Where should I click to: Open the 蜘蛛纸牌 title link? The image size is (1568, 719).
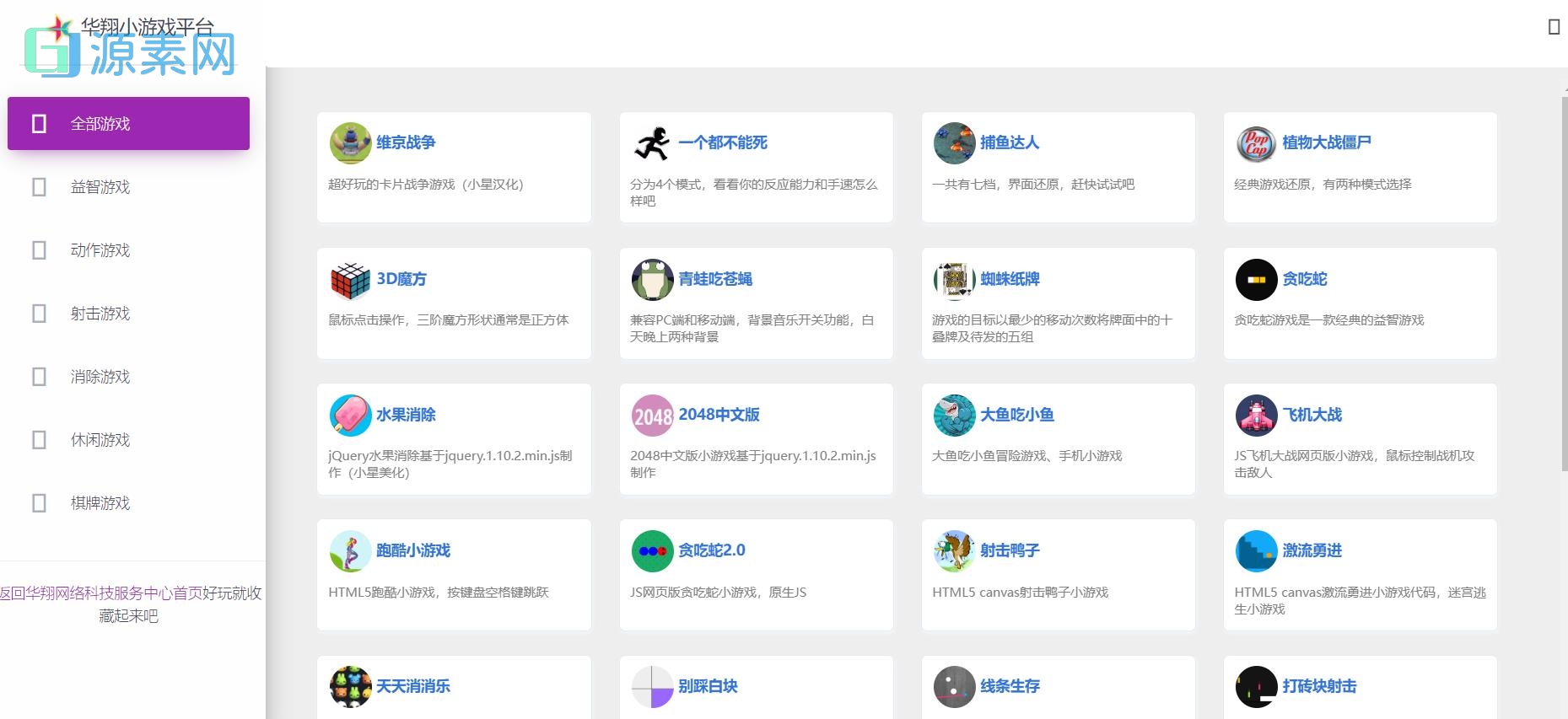[x=1010, y=279]
